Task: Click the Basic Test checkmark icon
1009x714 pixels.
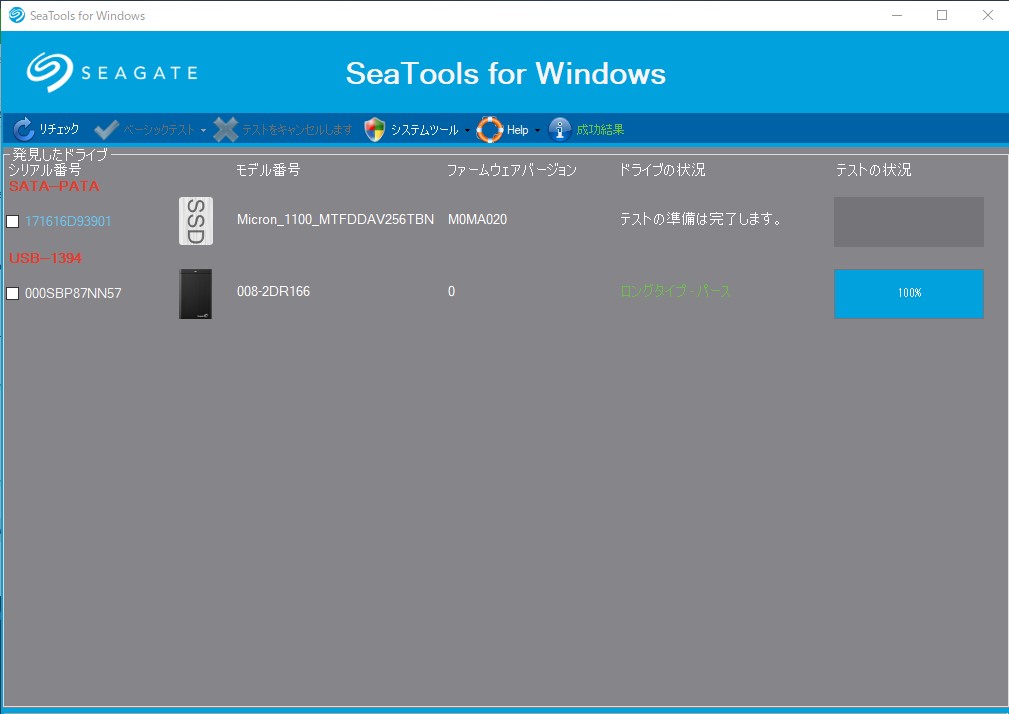Action: click(x=106, y=129)
